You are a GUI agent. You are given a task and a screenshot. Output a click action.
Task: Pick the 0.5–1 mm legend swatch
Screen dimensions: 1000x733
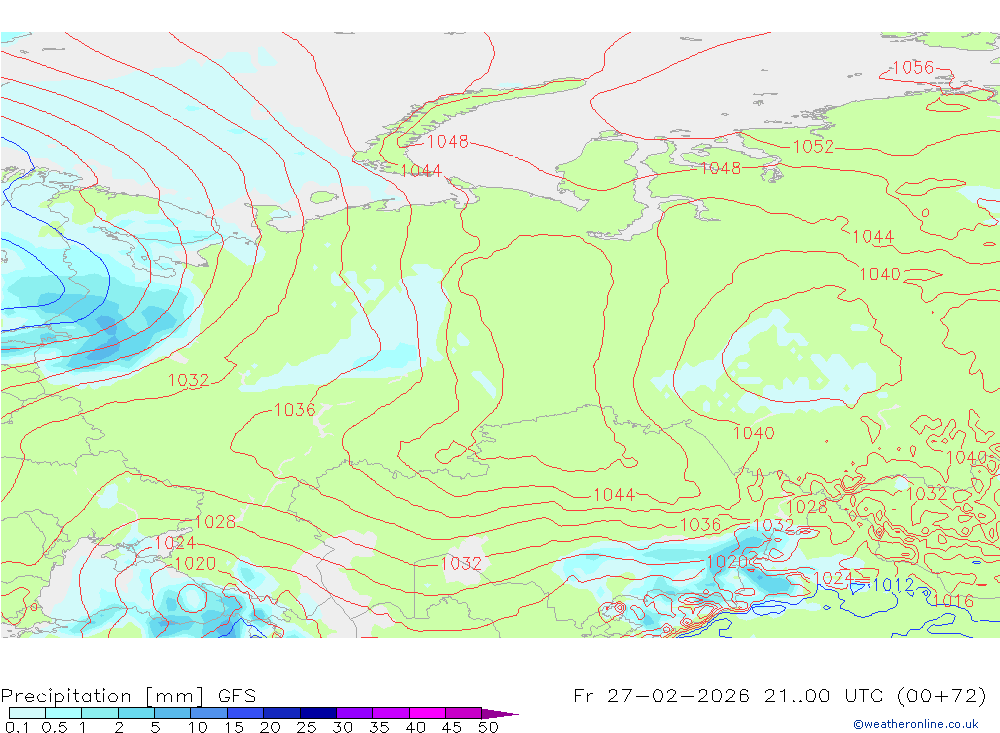[x=63, y=713]
